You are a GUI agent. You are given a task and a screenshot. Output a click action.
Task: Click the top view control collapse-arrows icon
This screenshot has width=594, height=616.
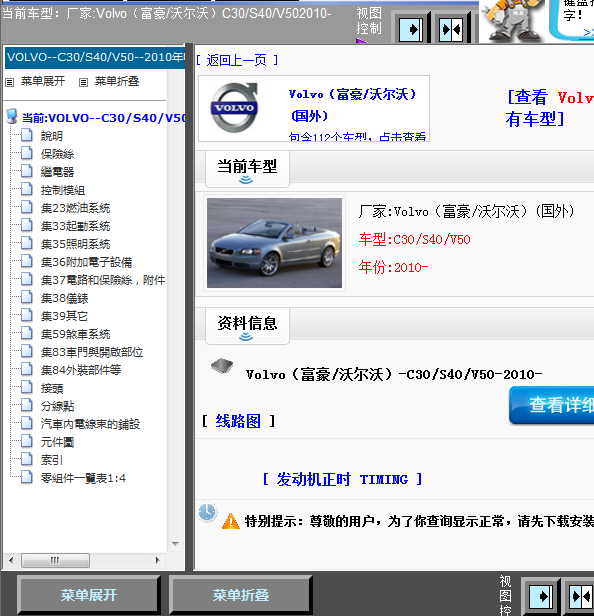pos(452,29)
